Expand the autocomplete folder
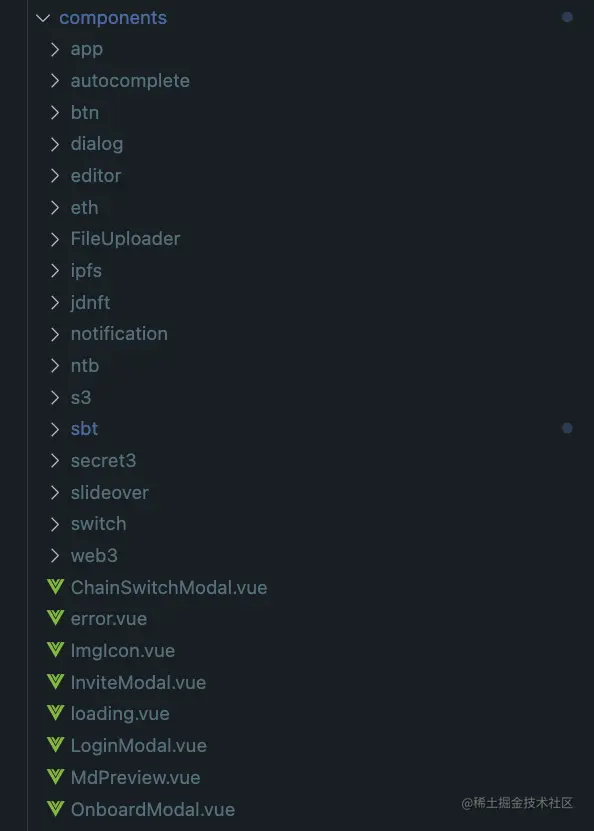 56,80
